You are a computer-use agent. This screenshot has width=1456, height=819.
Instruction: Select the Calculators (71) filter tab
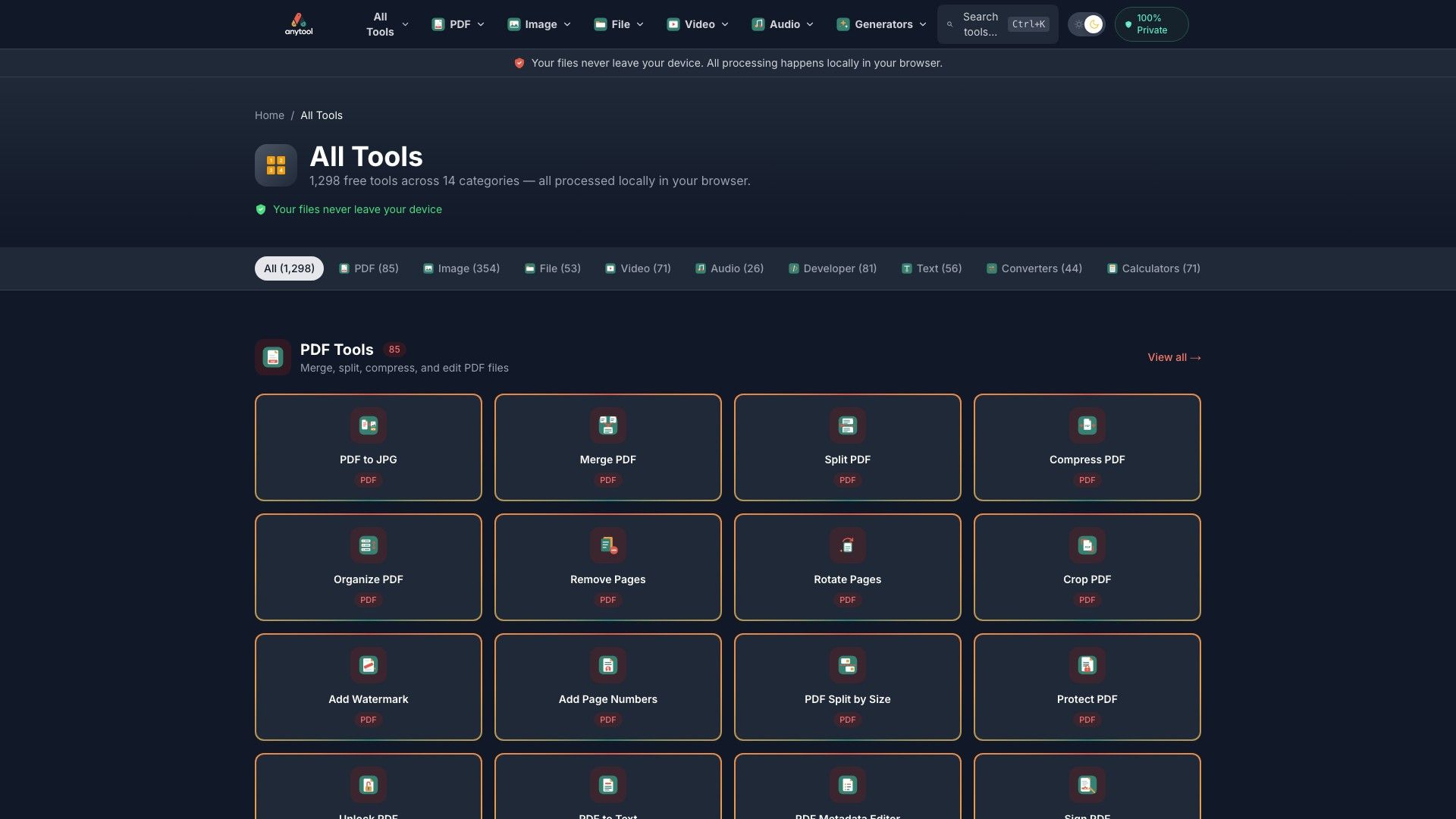(1153, 268)
